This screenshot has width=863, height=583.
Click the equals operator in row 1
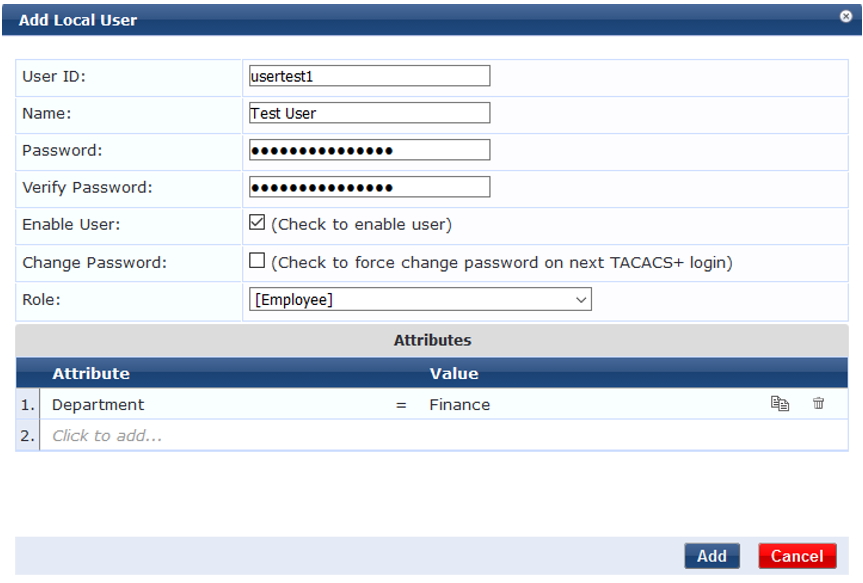point(401,405)
